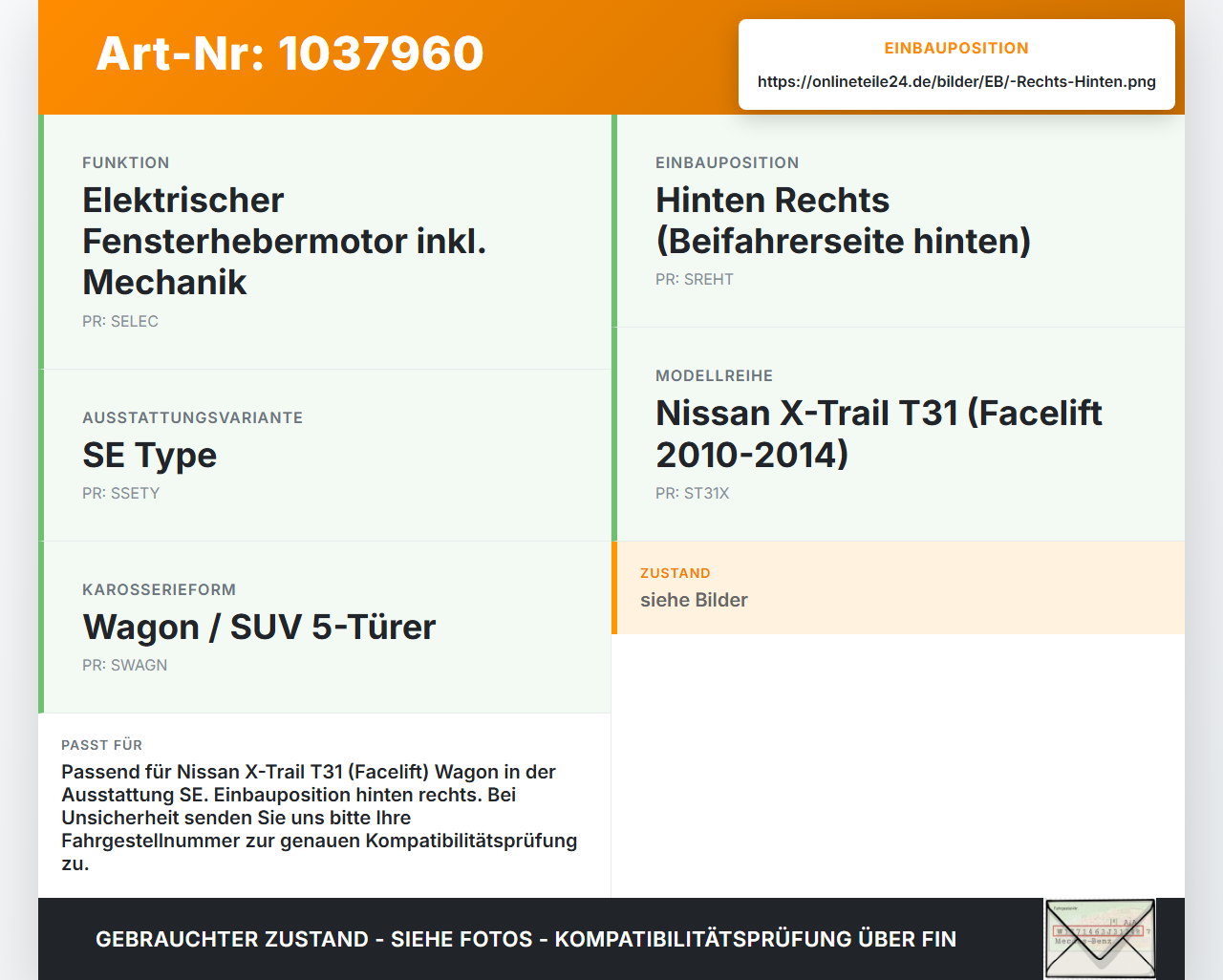
Task: Click the Art-Nr: 1037960 heading
Action: 290,53
